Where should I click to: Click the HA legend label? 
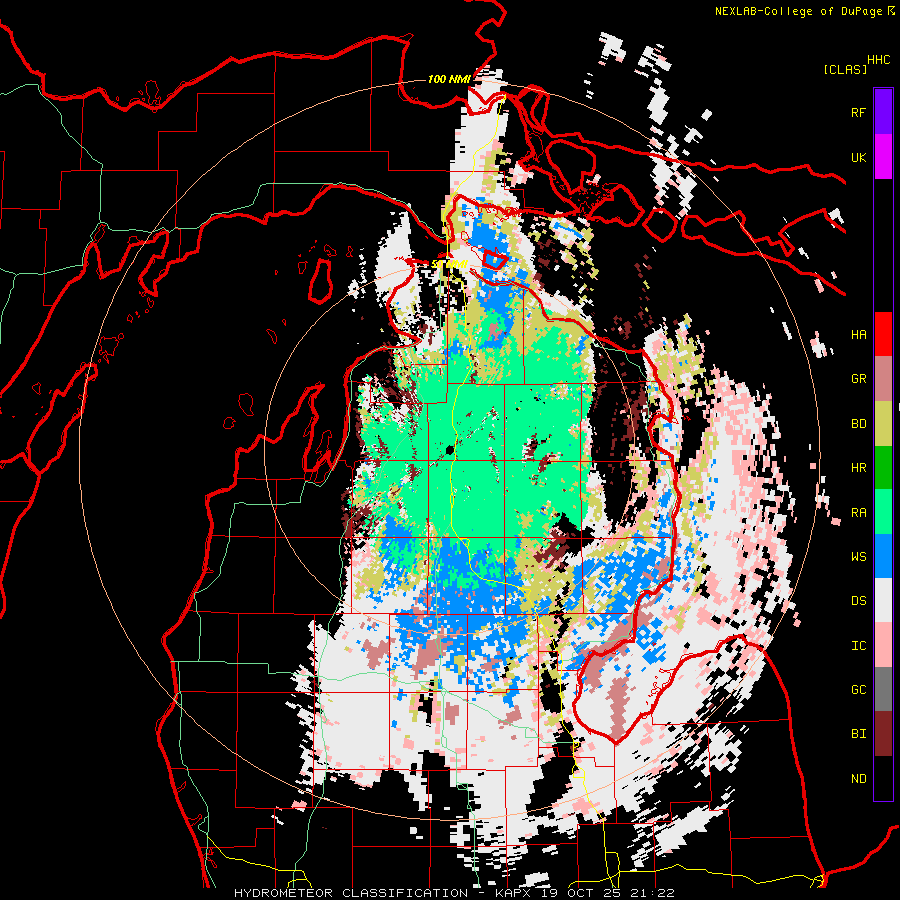858,335
